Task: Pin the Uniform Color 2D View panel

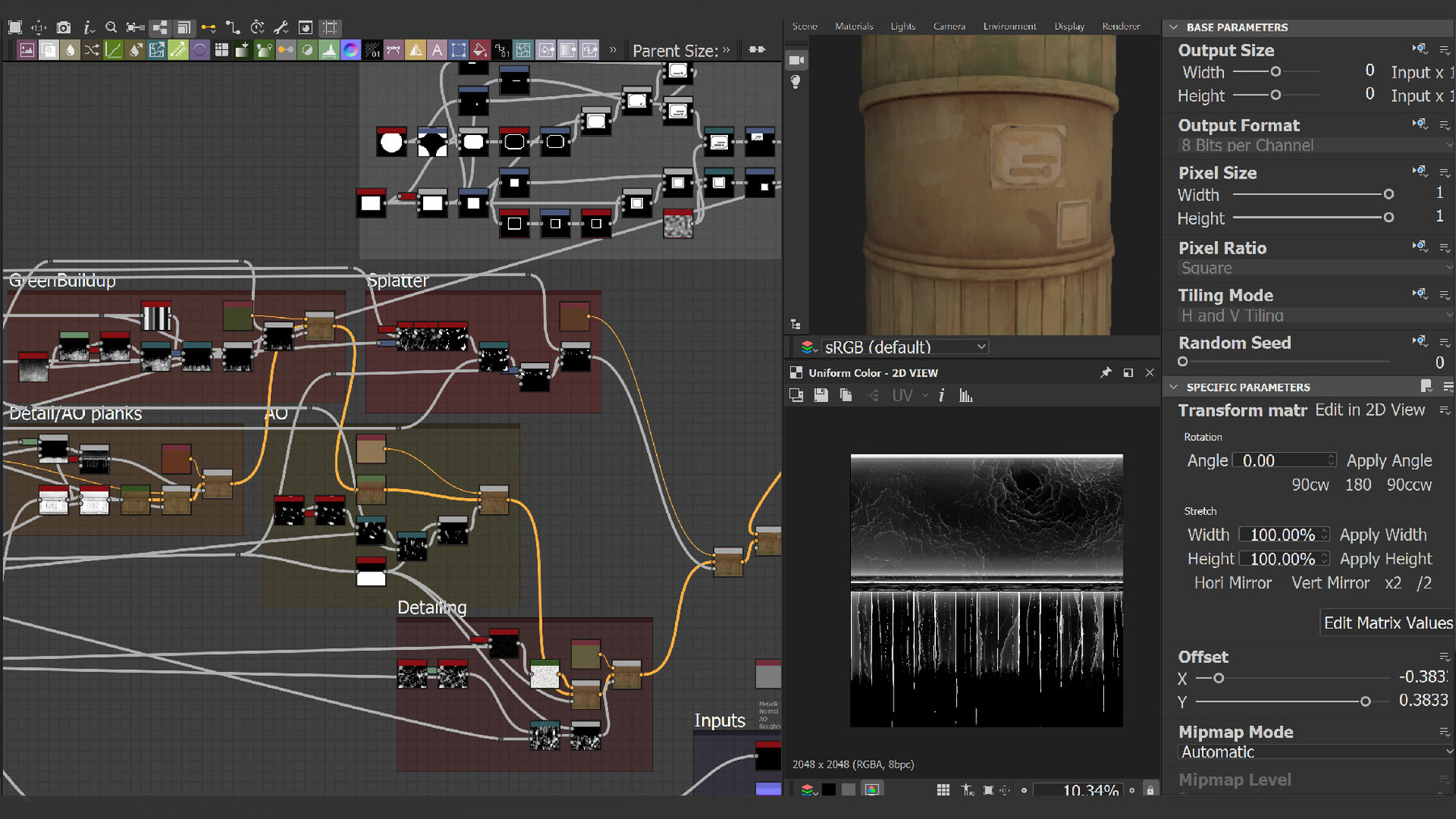Action: click(x=1106, y=373)
